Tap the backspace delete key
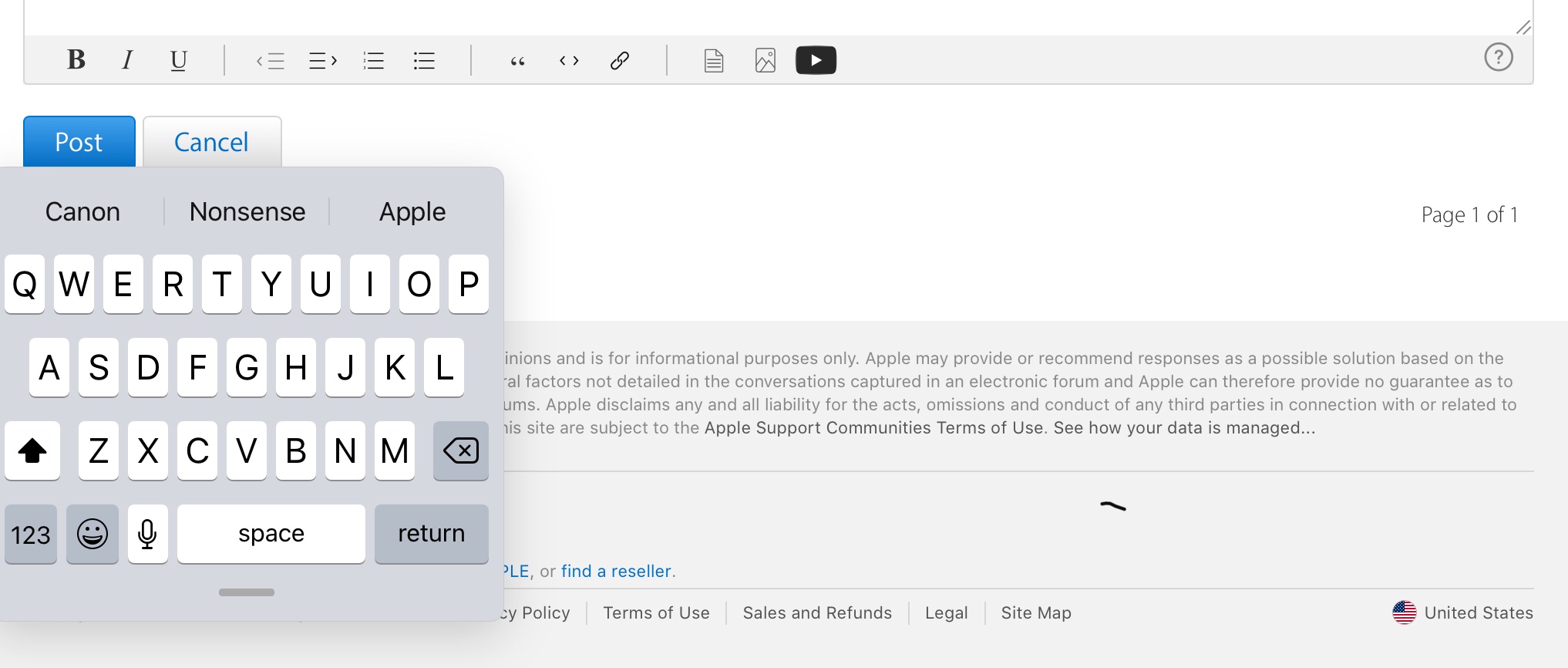Screen dimensions: 1568x668 tap(461, 450)
